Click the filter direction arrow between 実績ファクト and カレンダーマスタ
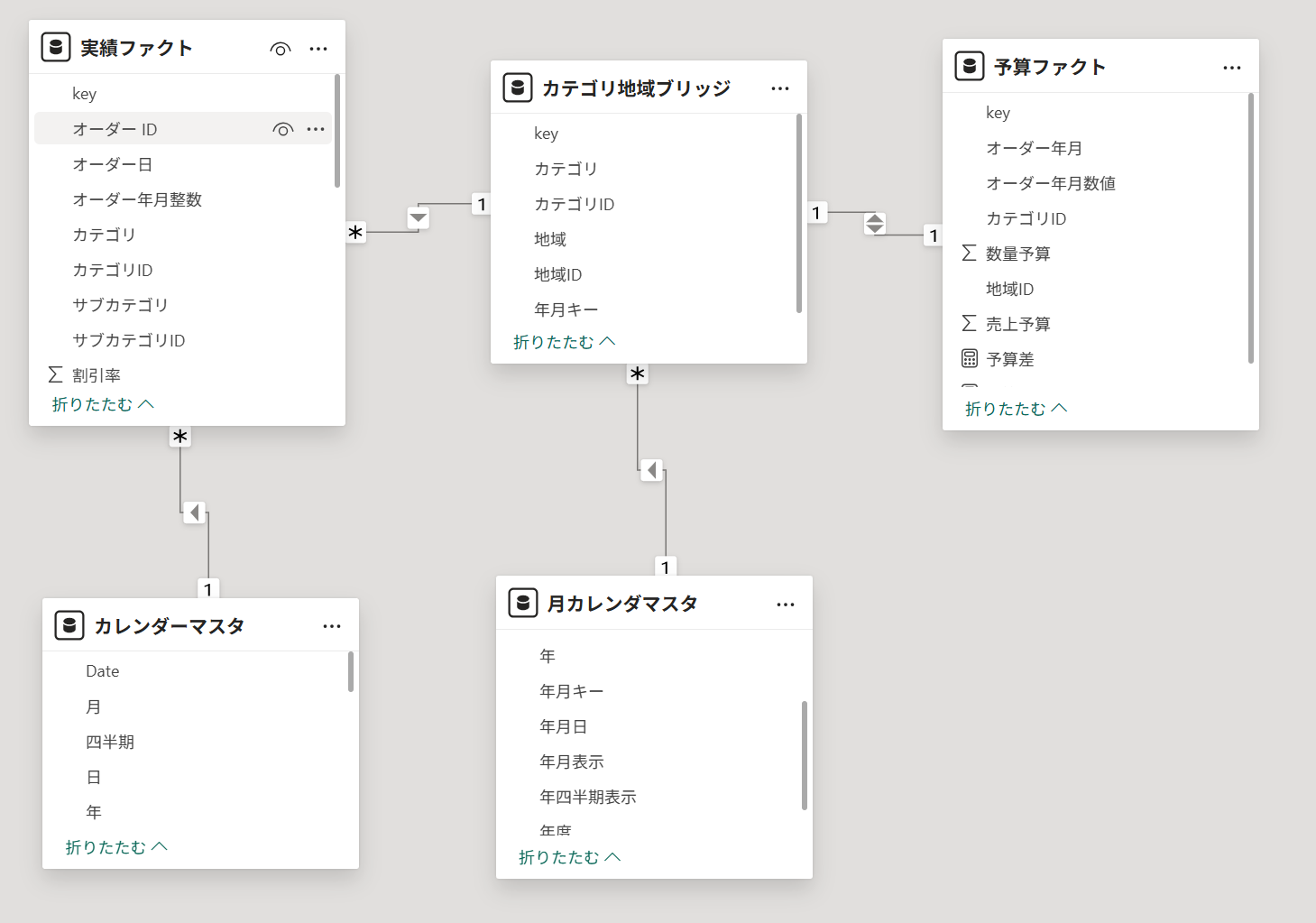1316x923 pixels. pos(194,512)
